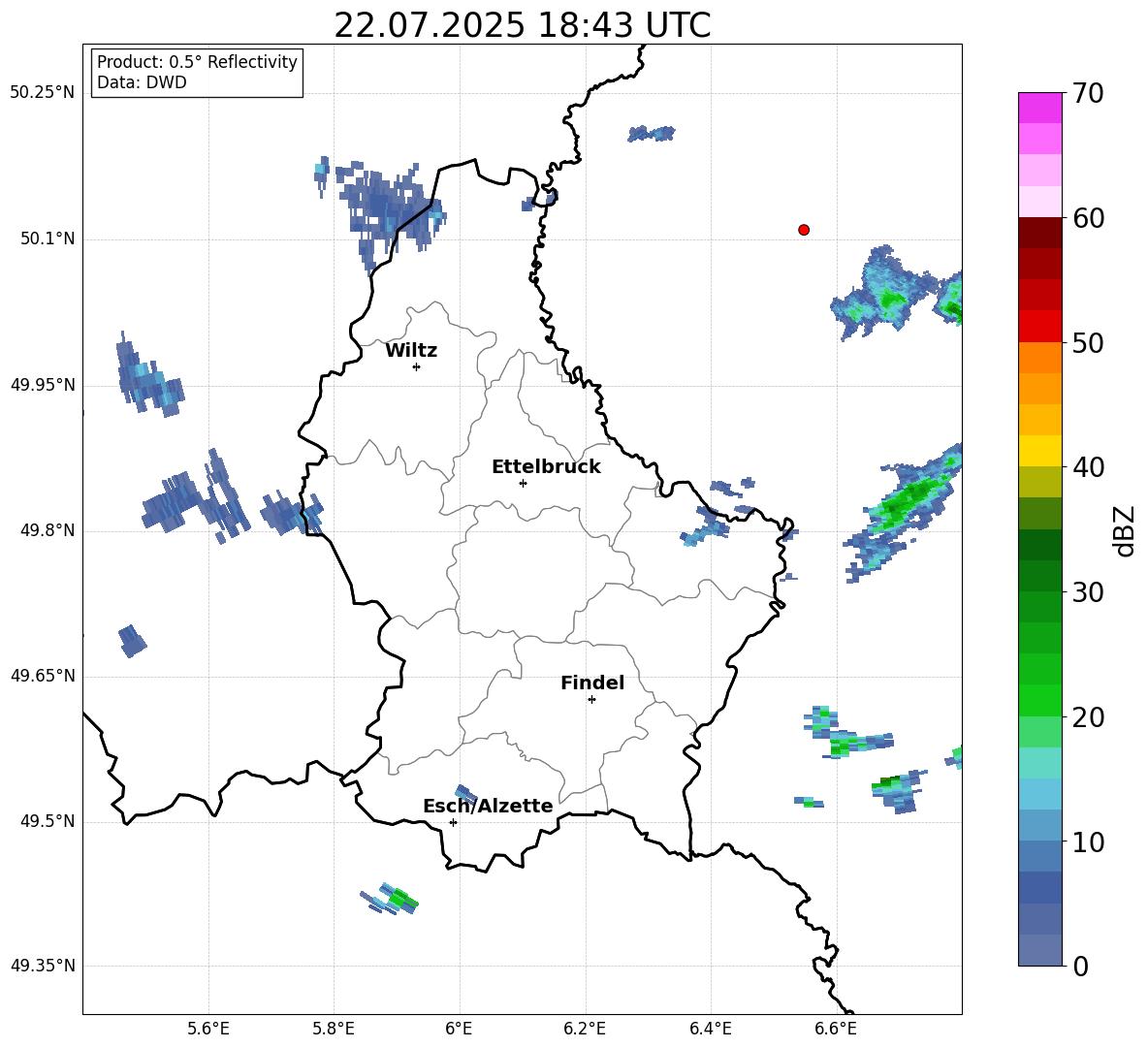Click the 6.2°E longitude label
This screenshot has height=1048, width=1148.
[x=585, y=1030]
